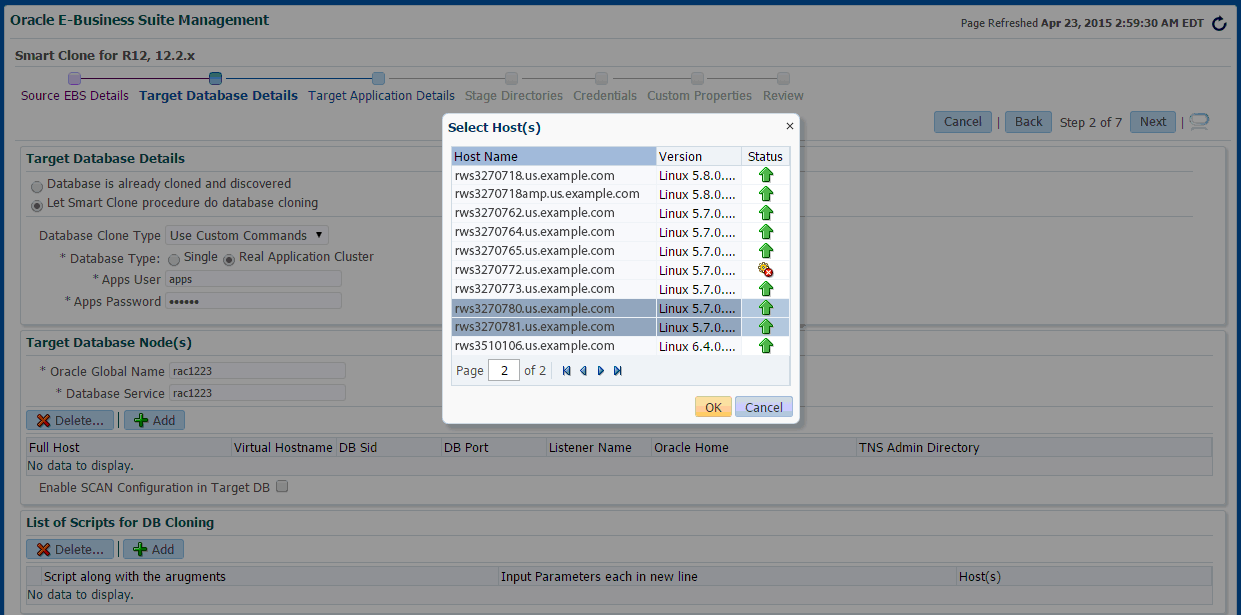Screen dimensions: 1241x615
Task: Click the up status icon for rws3270773
Action: 766,289
